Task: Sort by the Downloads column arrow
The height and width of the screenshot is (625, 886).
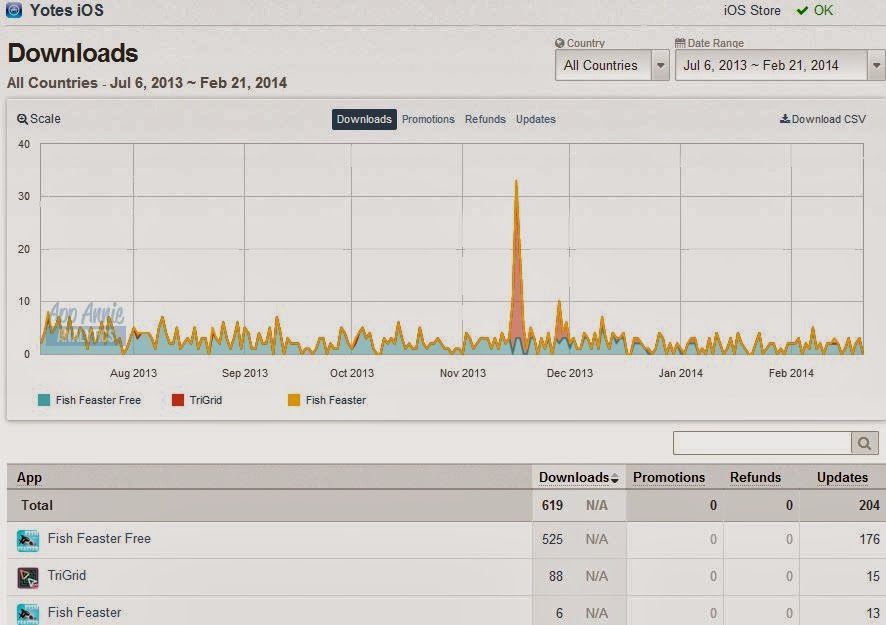Action: coord(615,479)
